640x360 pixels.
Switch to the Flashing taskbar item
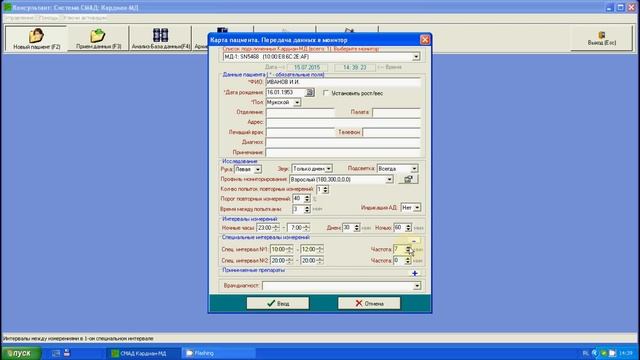pyautogui.click(x=219, y=353)
